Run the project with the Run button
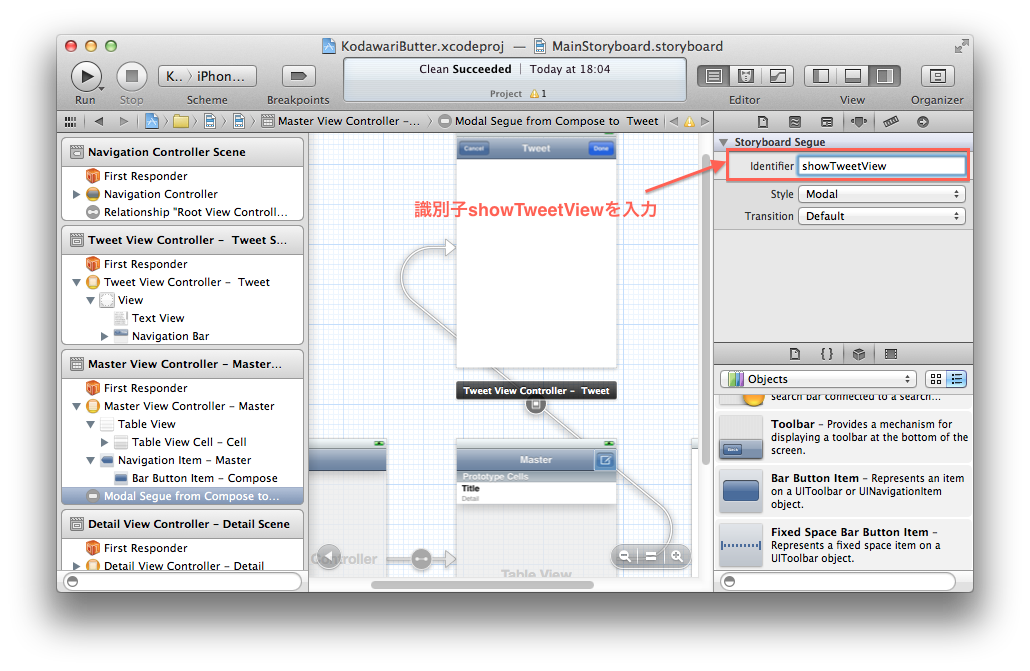The image size is (1030, 671). [86, 76]
